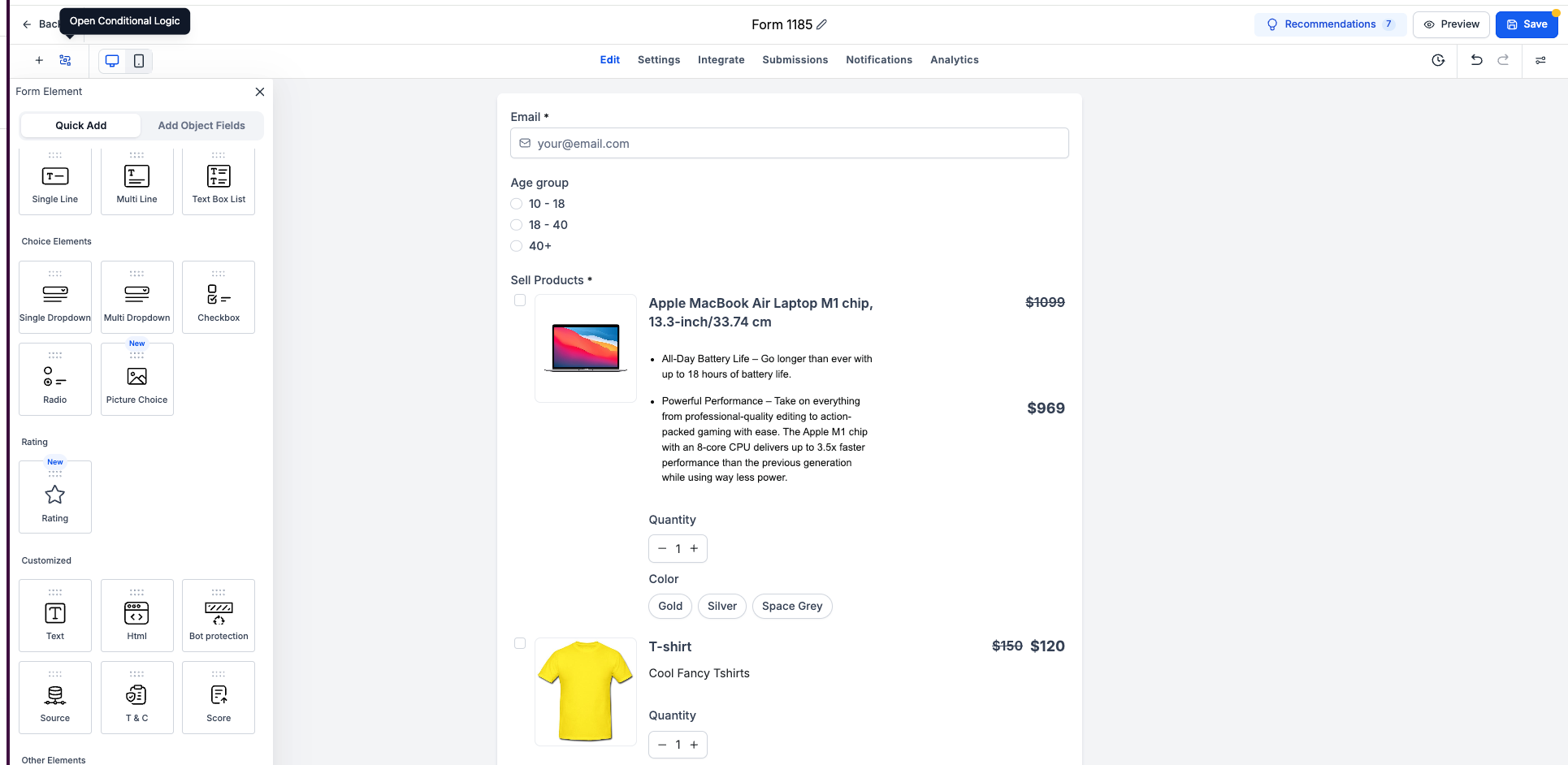The width and height of the screenshot is (1568, 765).
Task: Add Text Box List element
Action: tap(219, 182)
